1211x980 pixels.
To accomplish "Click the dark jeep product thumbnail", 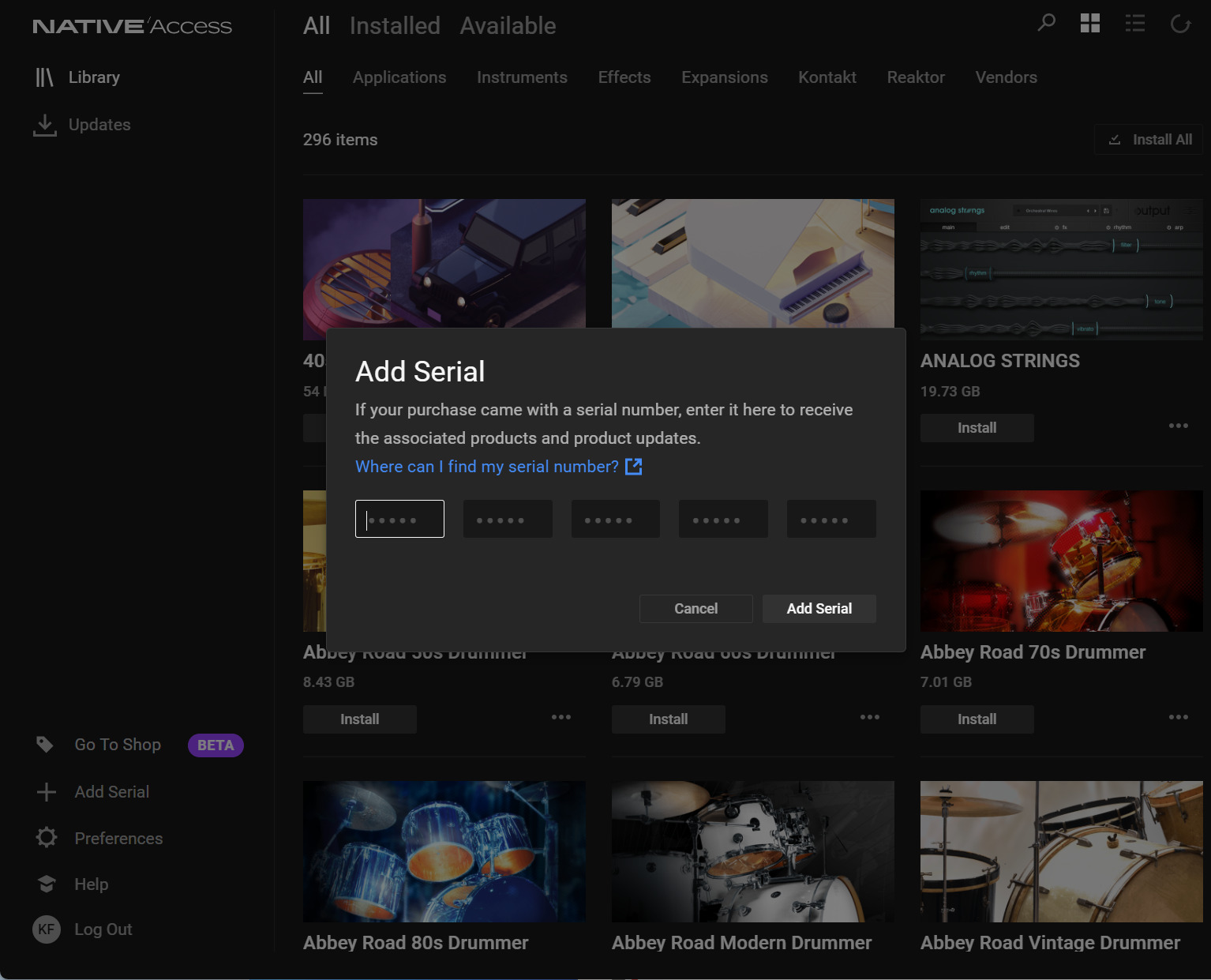I will pos(444,263).
